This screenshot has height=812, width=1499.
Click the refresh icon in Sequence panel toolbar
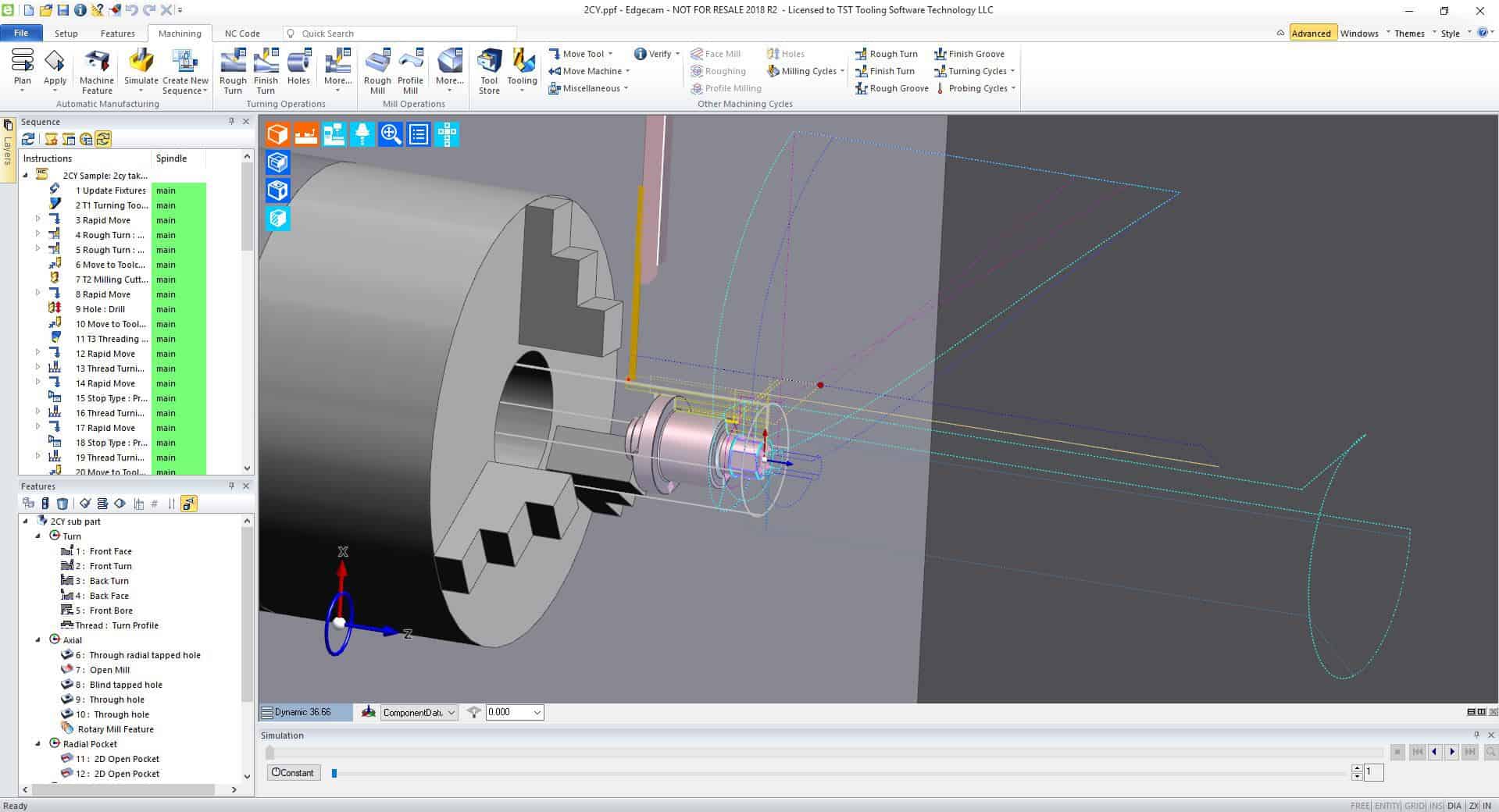click(28, 139)
